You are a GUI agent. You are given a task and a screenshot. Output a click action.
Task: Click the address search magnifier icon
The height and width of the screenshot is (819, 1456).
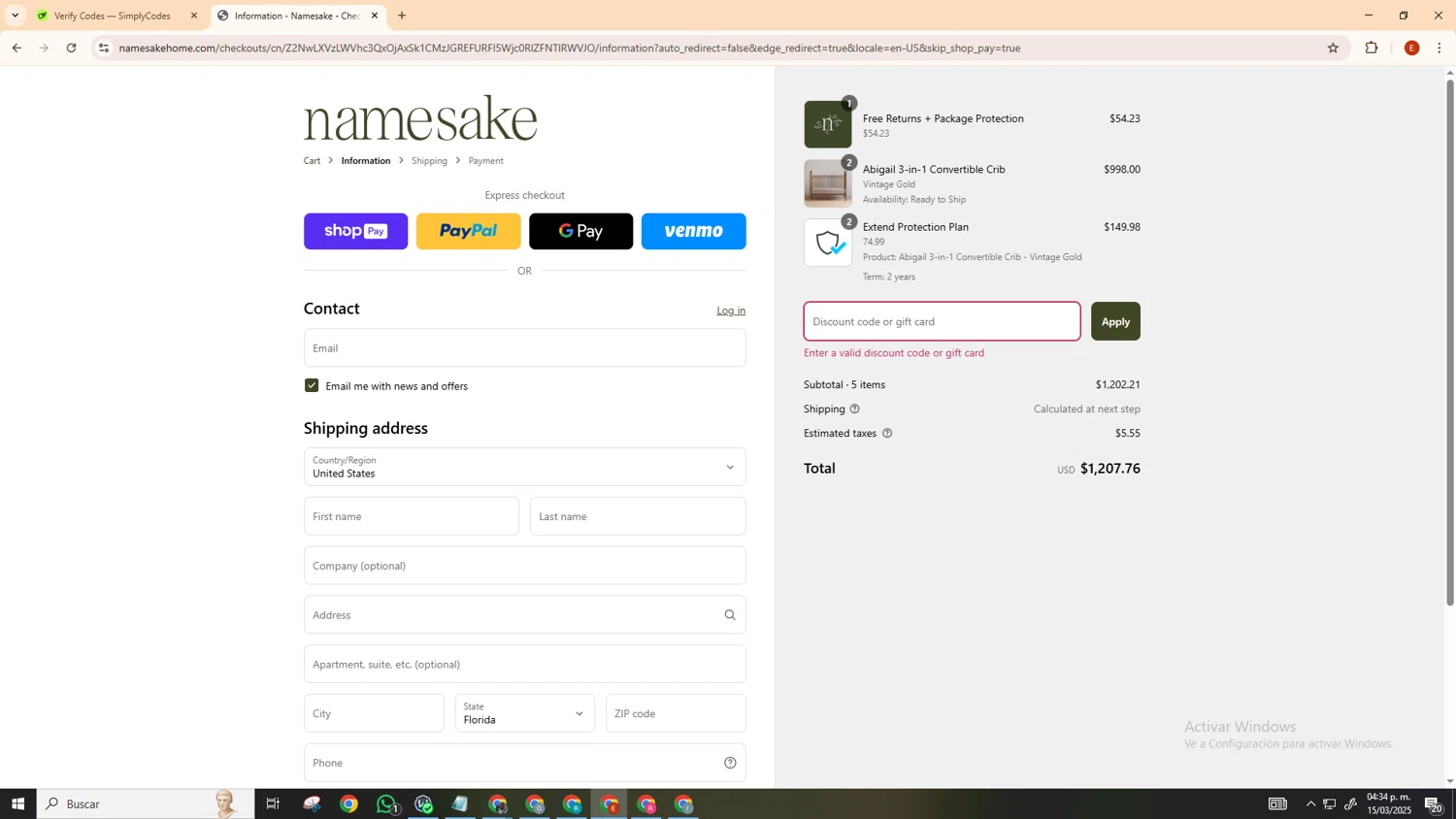(x=730, y=614)
